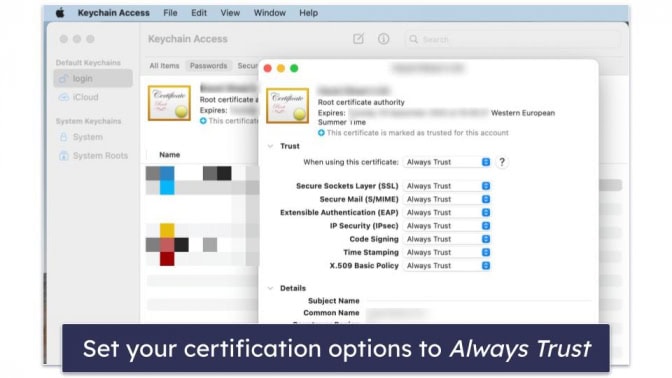Click the "Default Keychains" sidebar heading
This screenshot has height=378, width=672.
point(88,63)
